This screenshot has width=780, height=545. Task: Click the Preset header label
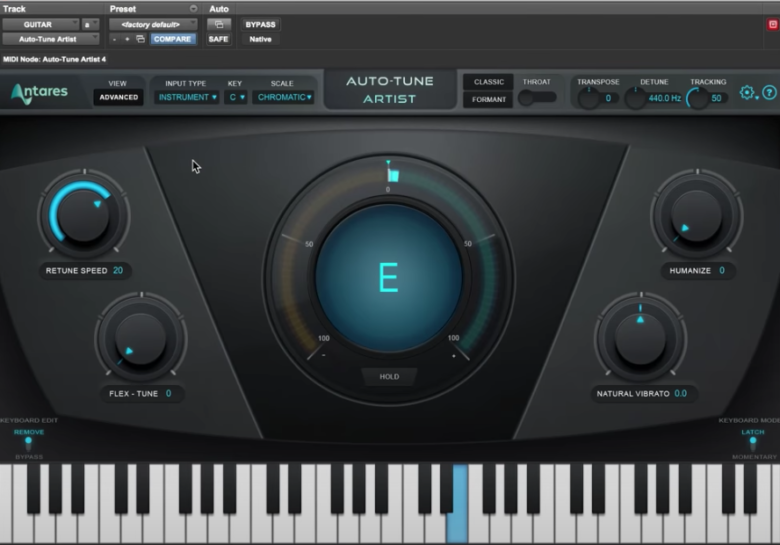(x=123, y=8)
